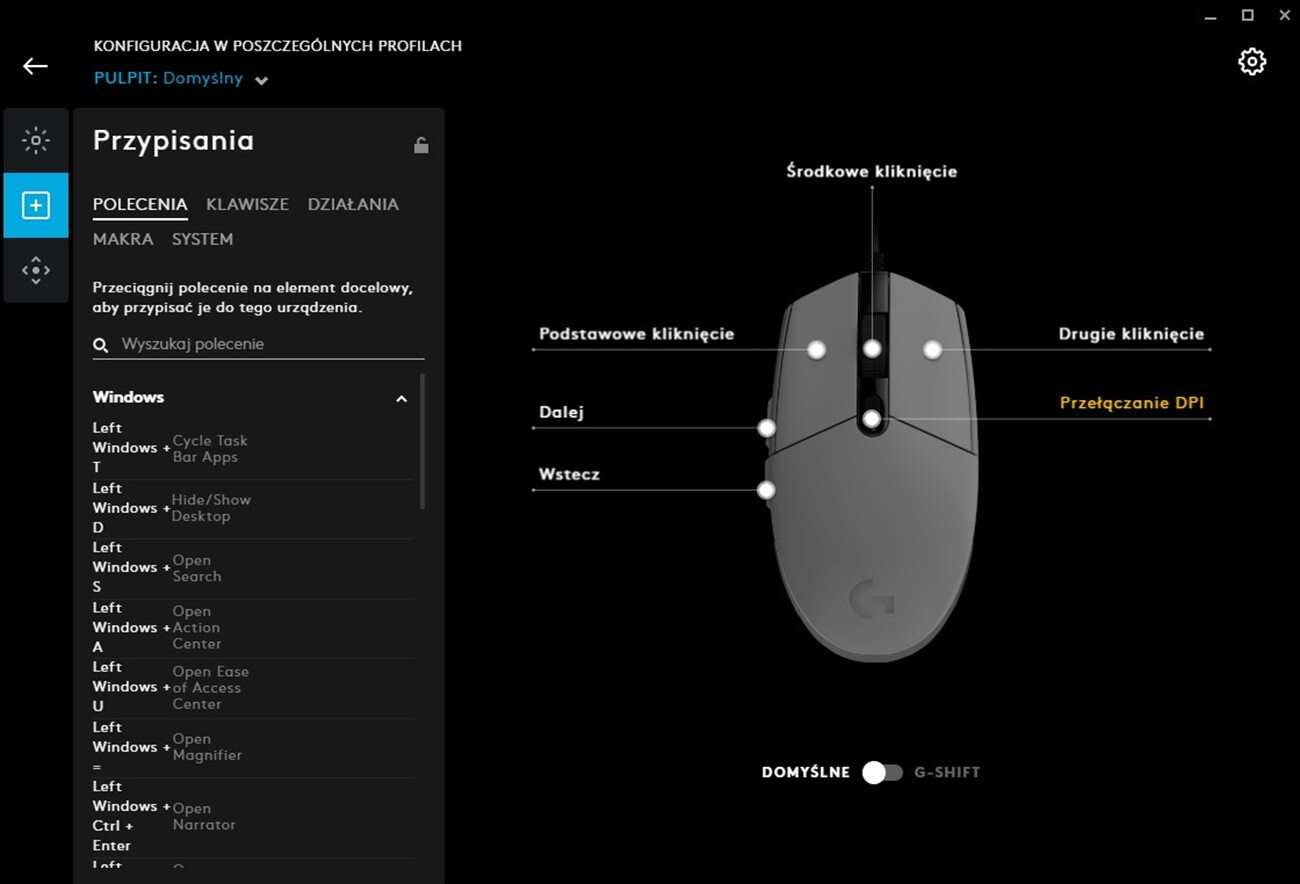The width and height of the screenshot is (1300, 884).
Task: Click the search magnifier icon
Action: click(101, 345)
